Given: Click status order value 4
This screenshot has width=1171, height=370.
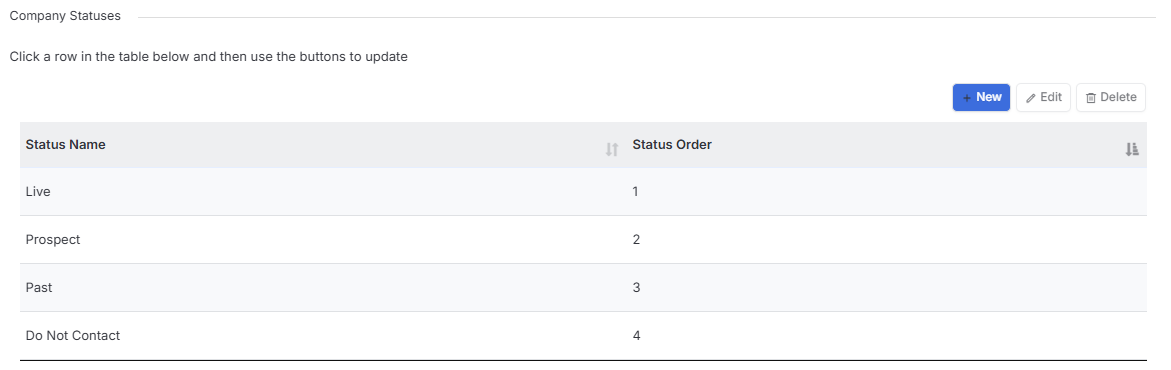Looking at the screenshot, I should pos(636,336).
